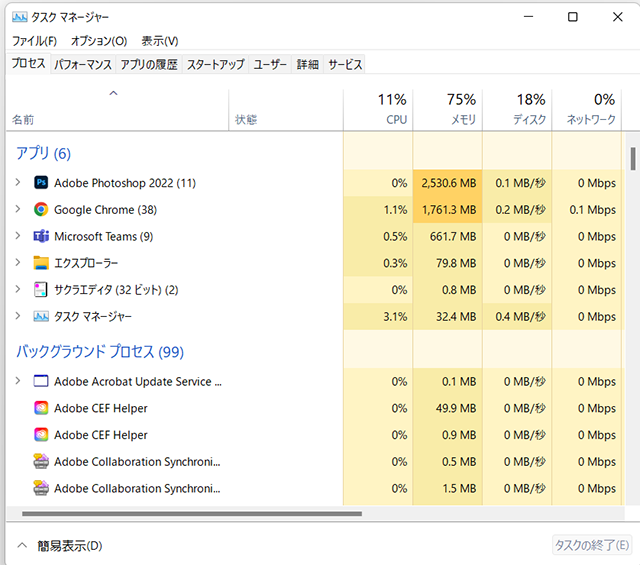640x565 pixels.
Task: Click the Adobe Acrobat Update Service icon
Action: [x=41, y=381]
